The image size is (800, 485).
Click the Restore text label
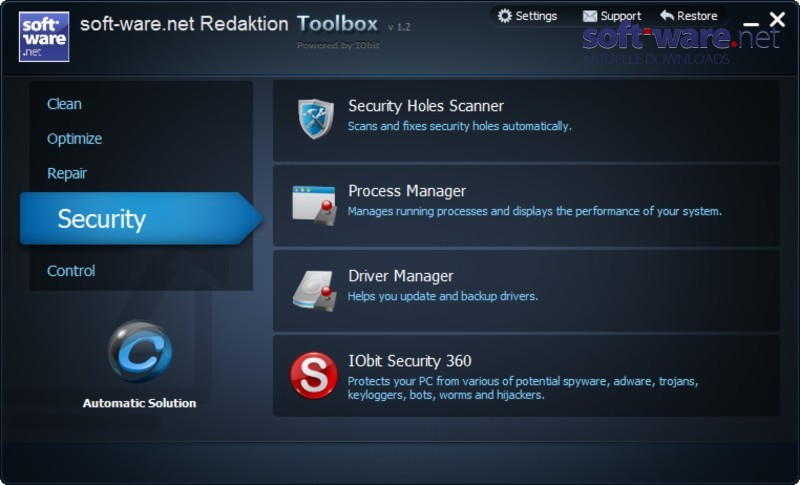coord(697,16)
